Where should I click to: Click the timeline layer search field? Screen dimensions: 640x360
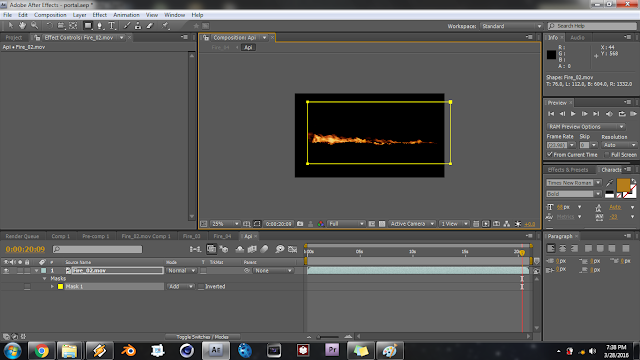[98, 249]
